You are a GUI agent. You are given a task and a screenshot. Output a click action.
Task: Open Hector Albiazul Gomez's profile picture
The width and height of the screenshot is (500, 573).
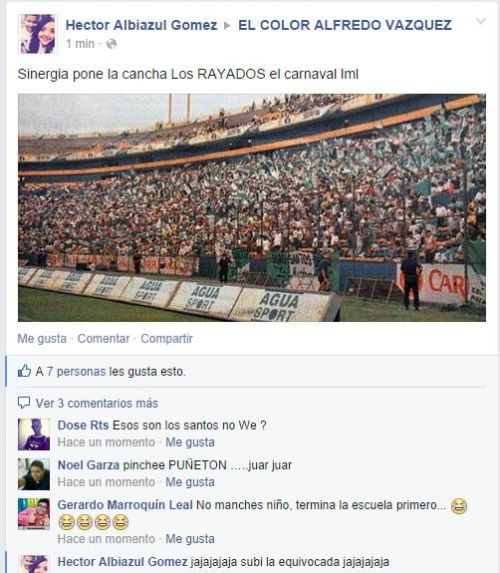[x=37, y=34]
